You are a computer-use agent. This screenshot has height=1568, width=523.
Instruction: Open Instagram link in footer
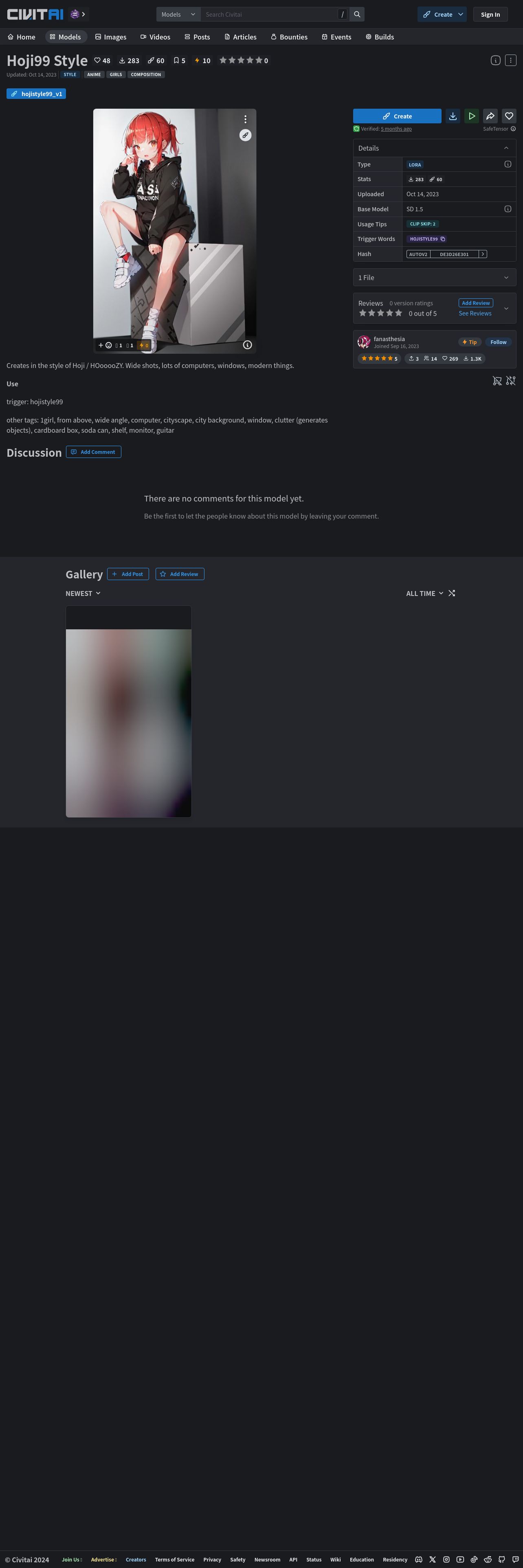[x=446, y=1559]
